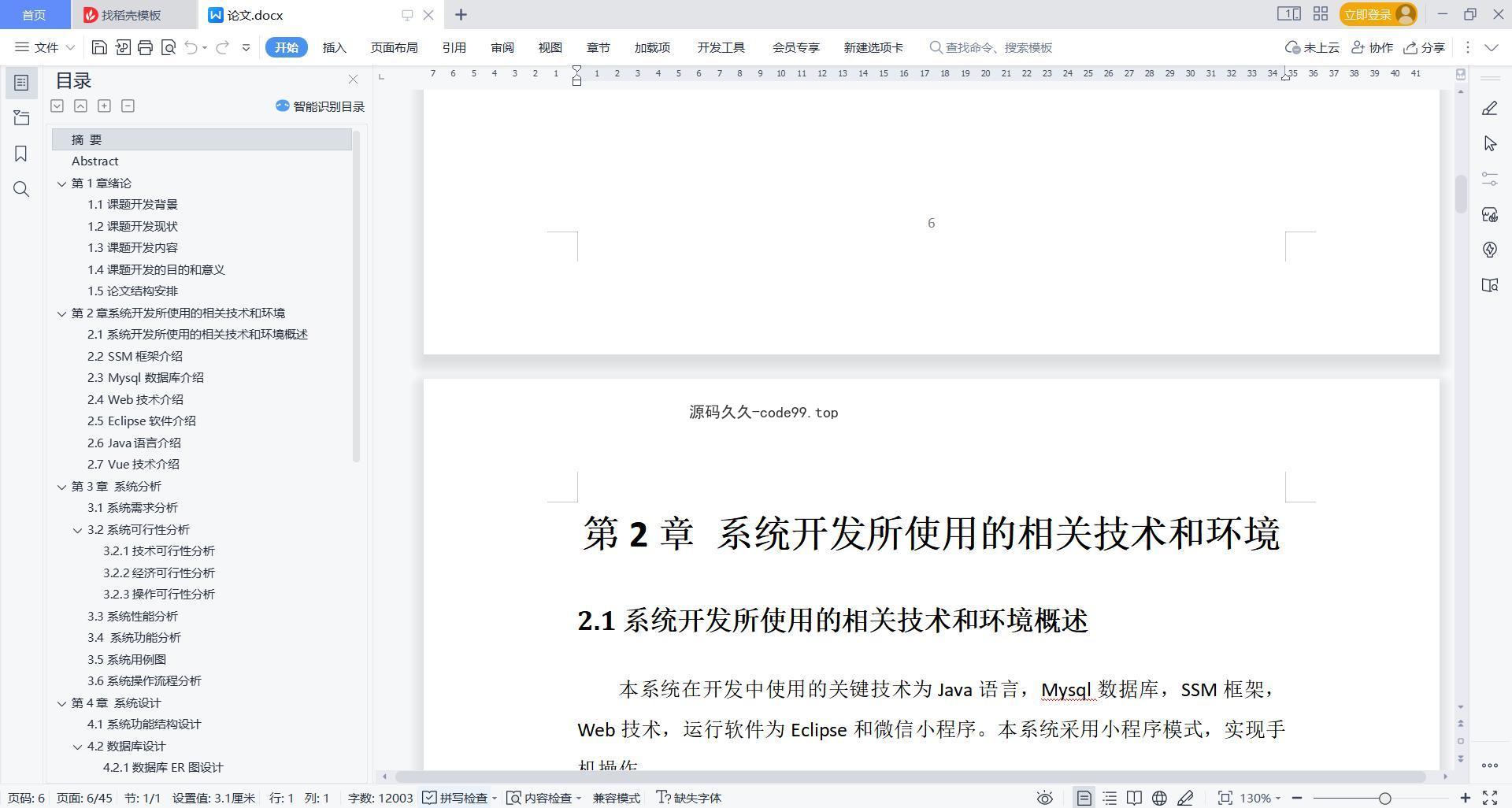Screen dimensions: 1512x808
Task: Collapse 第 1 章绪论 tree node
Action: pyautogui.click(x=61, y=183)
